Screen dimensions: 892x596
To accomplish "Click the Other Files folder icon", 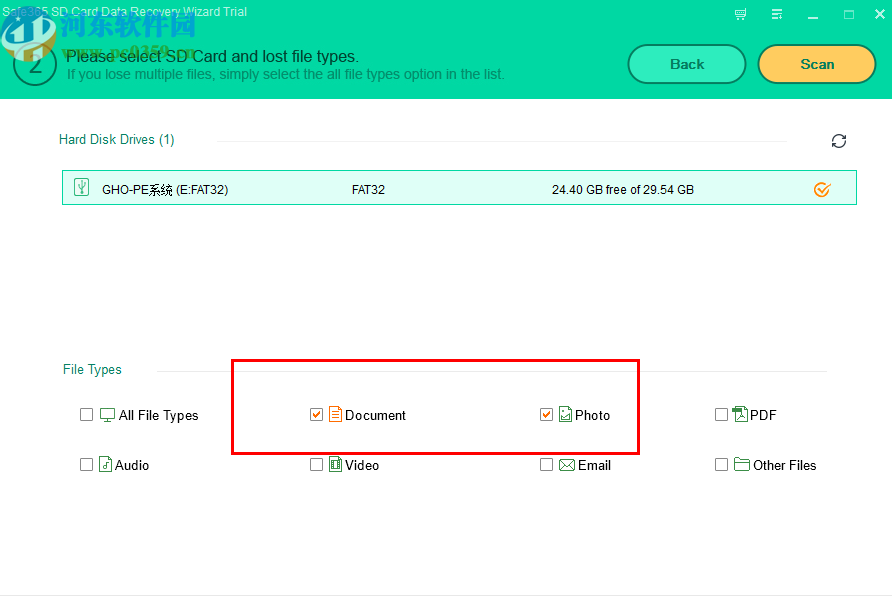I will point(740,464).
